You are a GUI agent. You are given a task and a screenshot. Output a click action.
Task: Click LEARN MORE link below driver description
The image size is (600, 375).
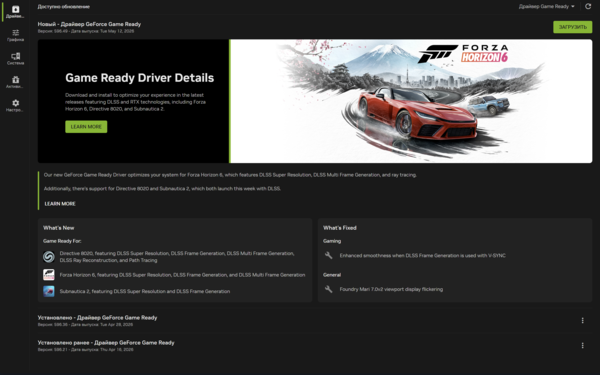60,204
